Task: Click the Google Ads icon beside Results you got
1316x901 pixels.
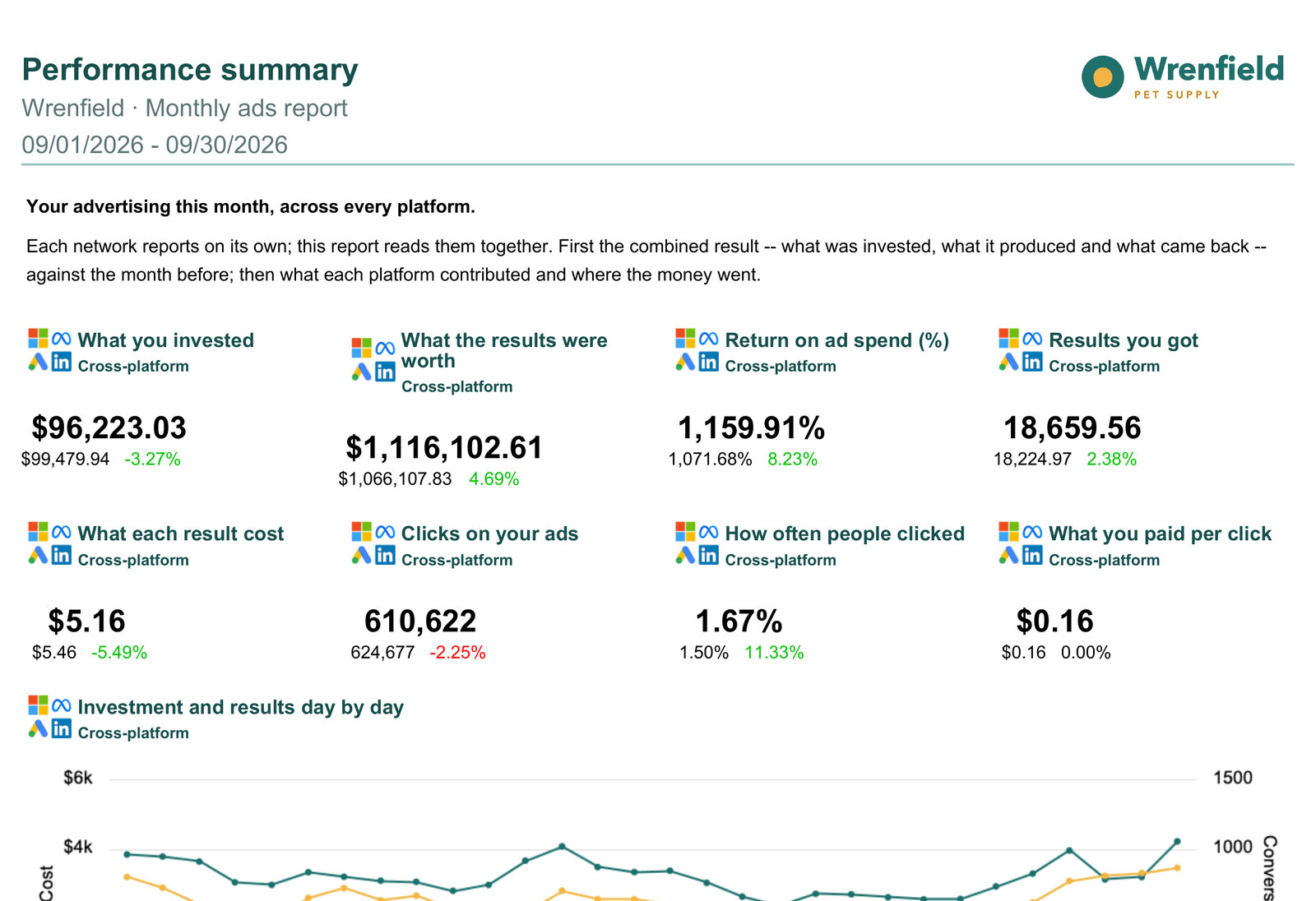Action: pyautogui.click(x=1008, y=362)
